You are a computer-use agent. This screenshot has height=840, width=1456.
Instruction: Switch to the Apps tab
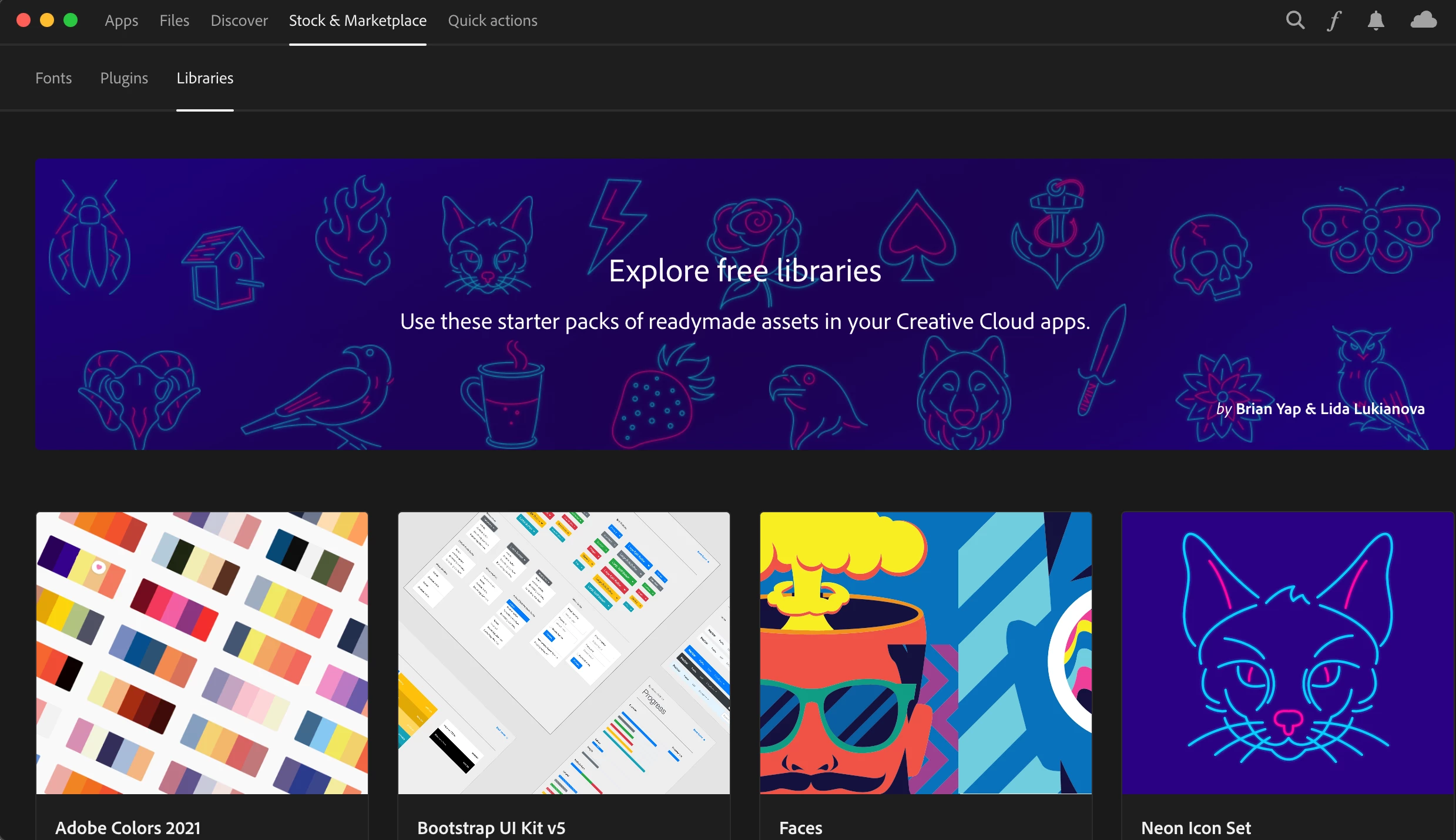pyautogui.click(x=121, y=21)
